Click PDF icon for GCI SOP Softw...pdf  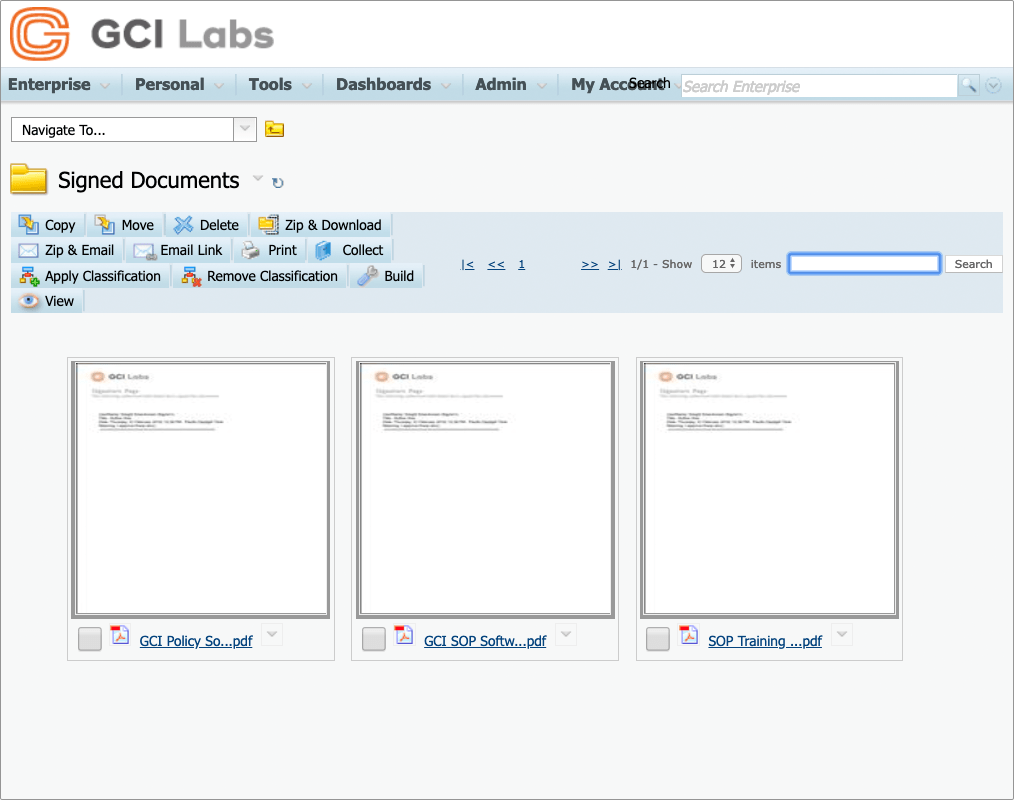pos(404,635)
